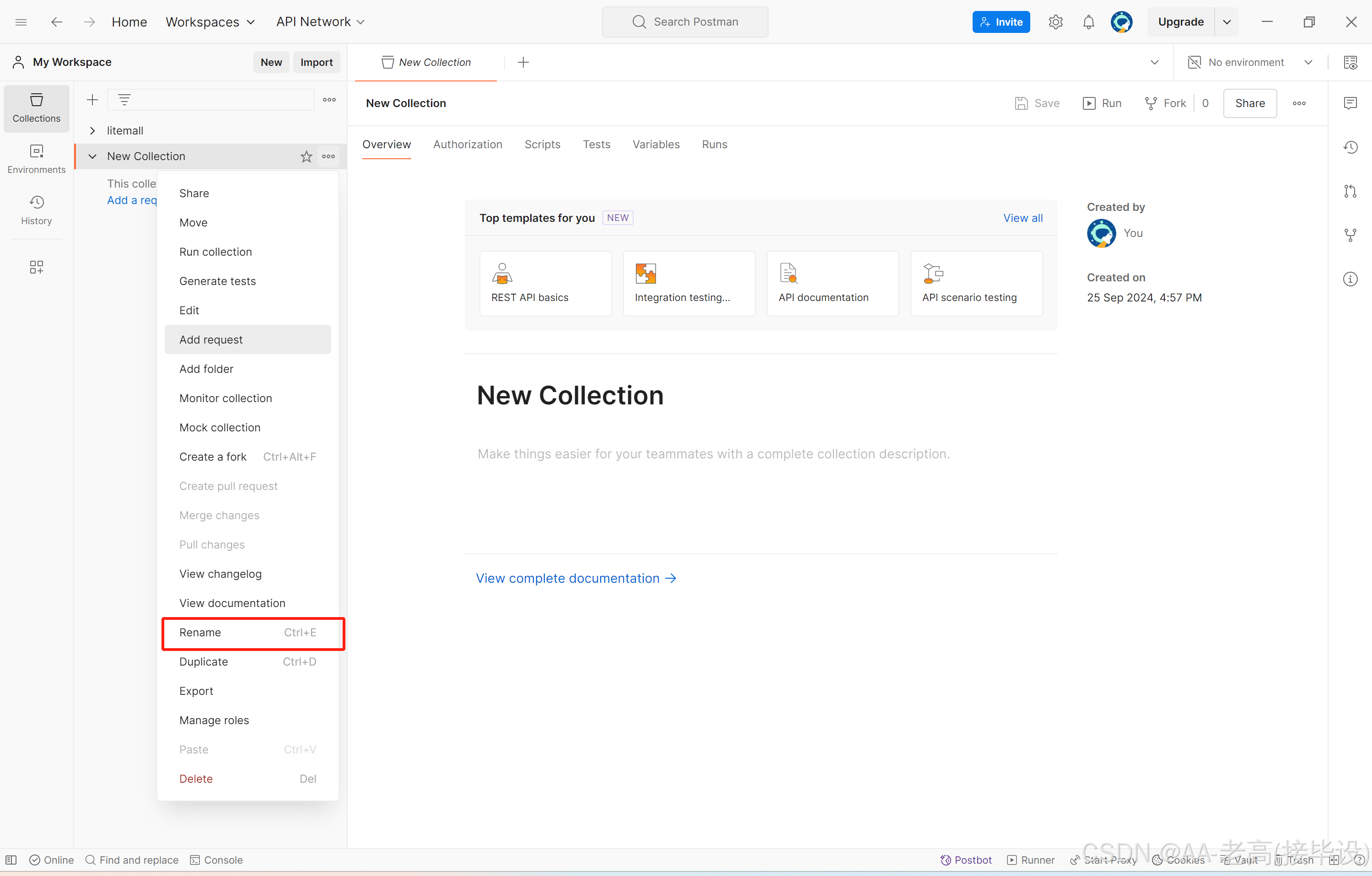Select Rename from the context menu

coord(200,632)
